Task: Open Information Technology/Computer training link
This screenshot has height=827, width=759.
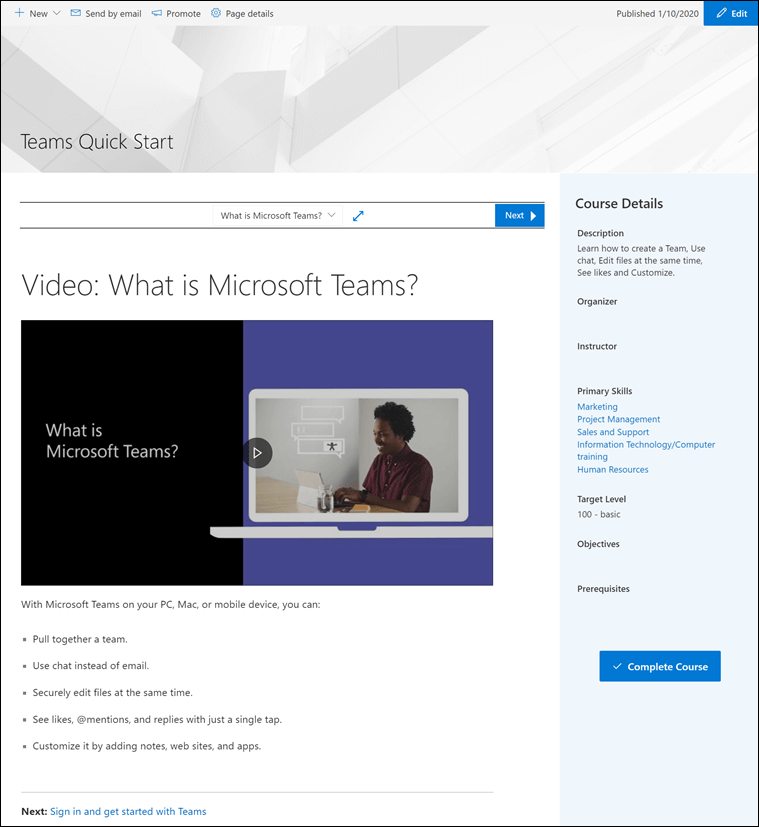Action: [x=646, y=450]
